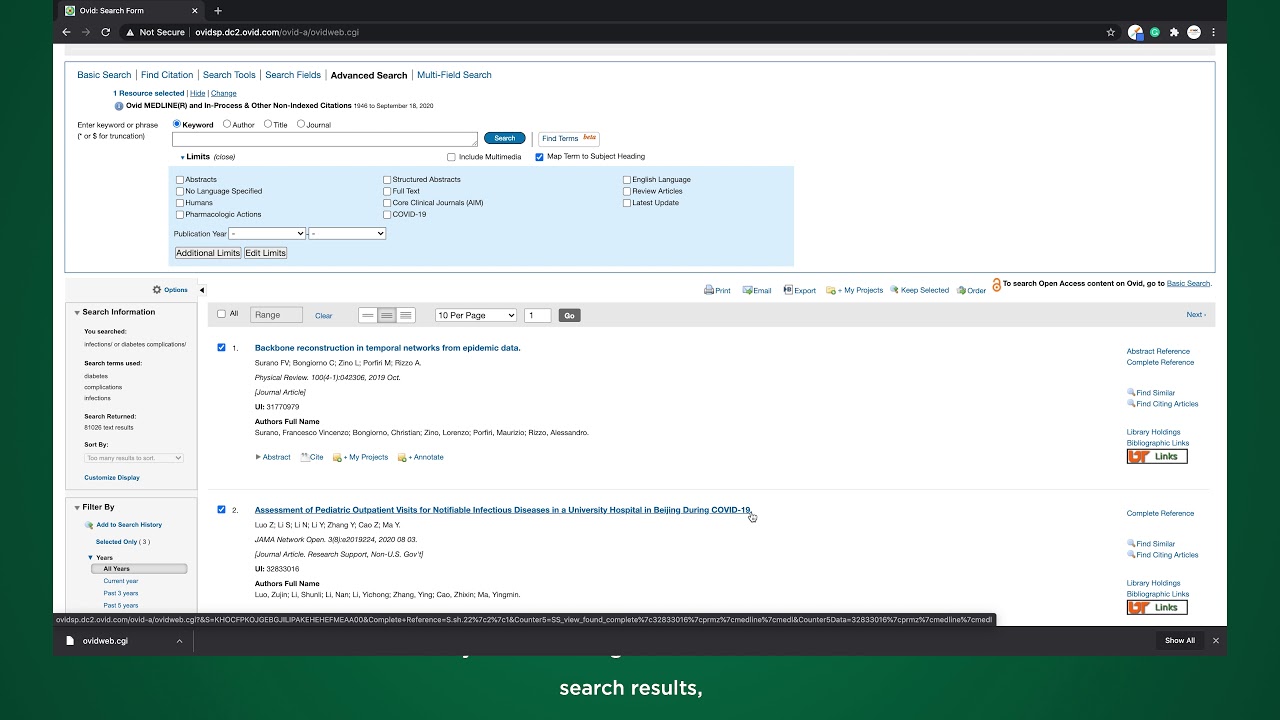Check the English Language limit

click(x=627, y=180)
